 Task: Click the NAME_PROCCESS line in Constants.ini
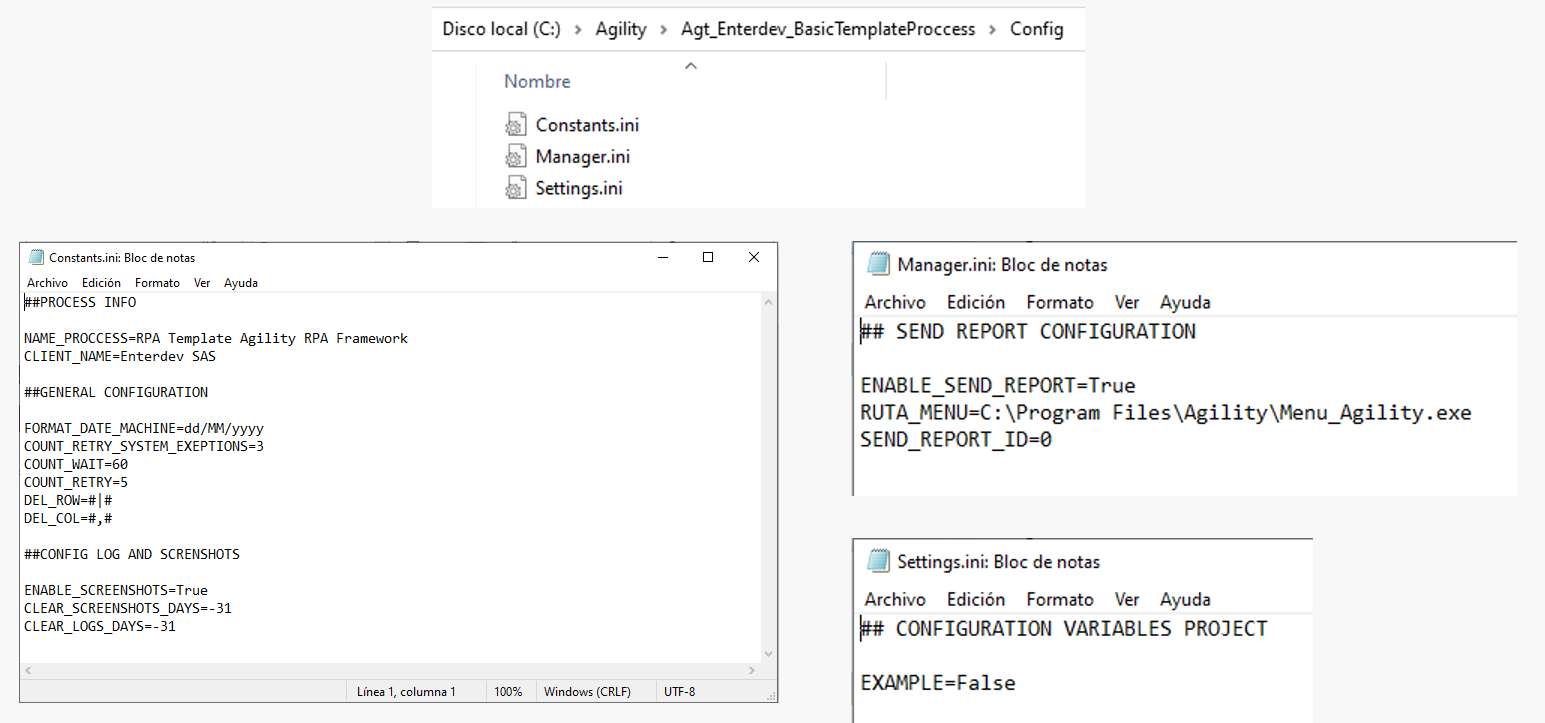pos(216,338)
